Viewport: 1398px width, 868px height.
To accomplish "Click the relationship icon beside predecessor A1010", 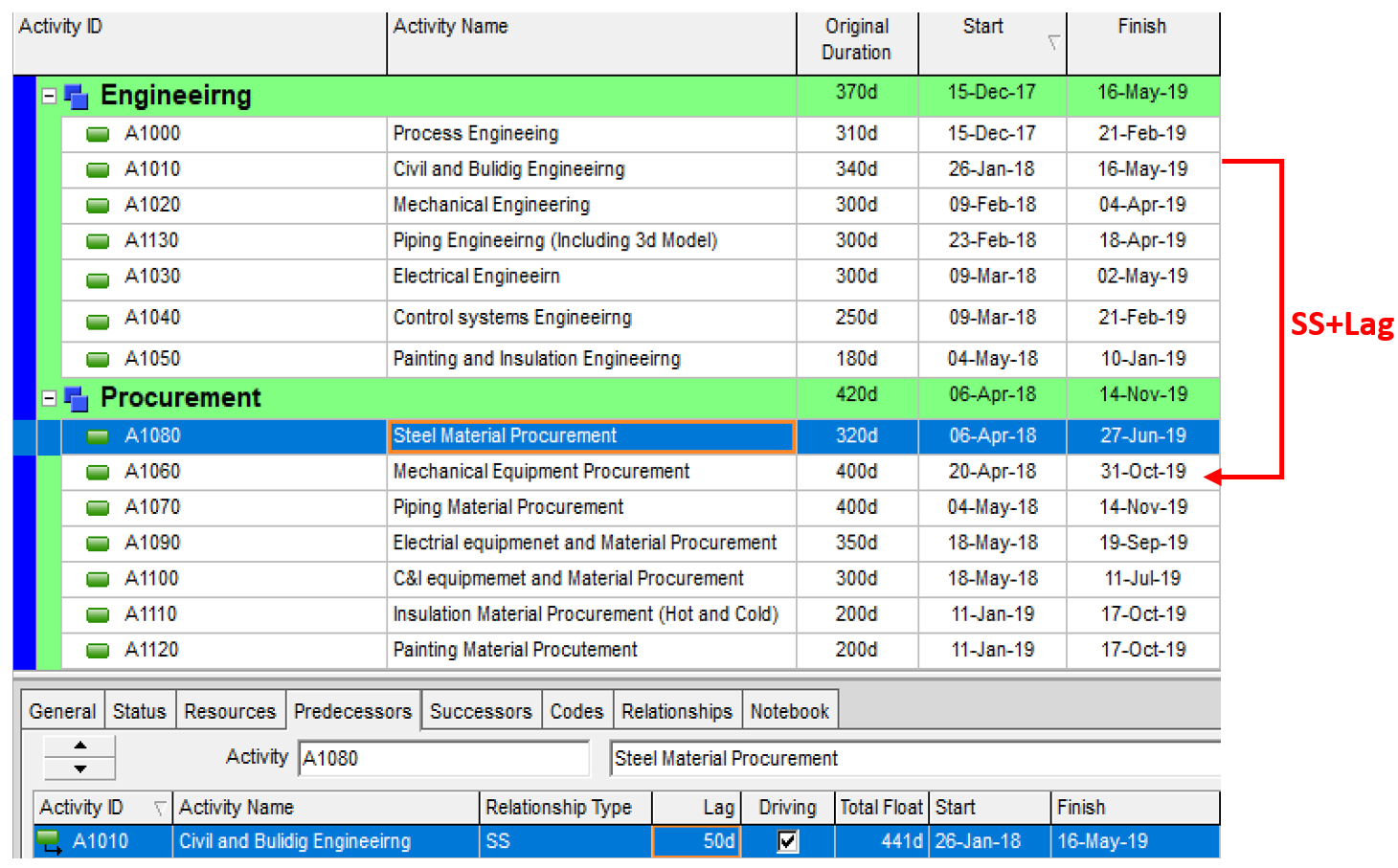I will [46, 841].
